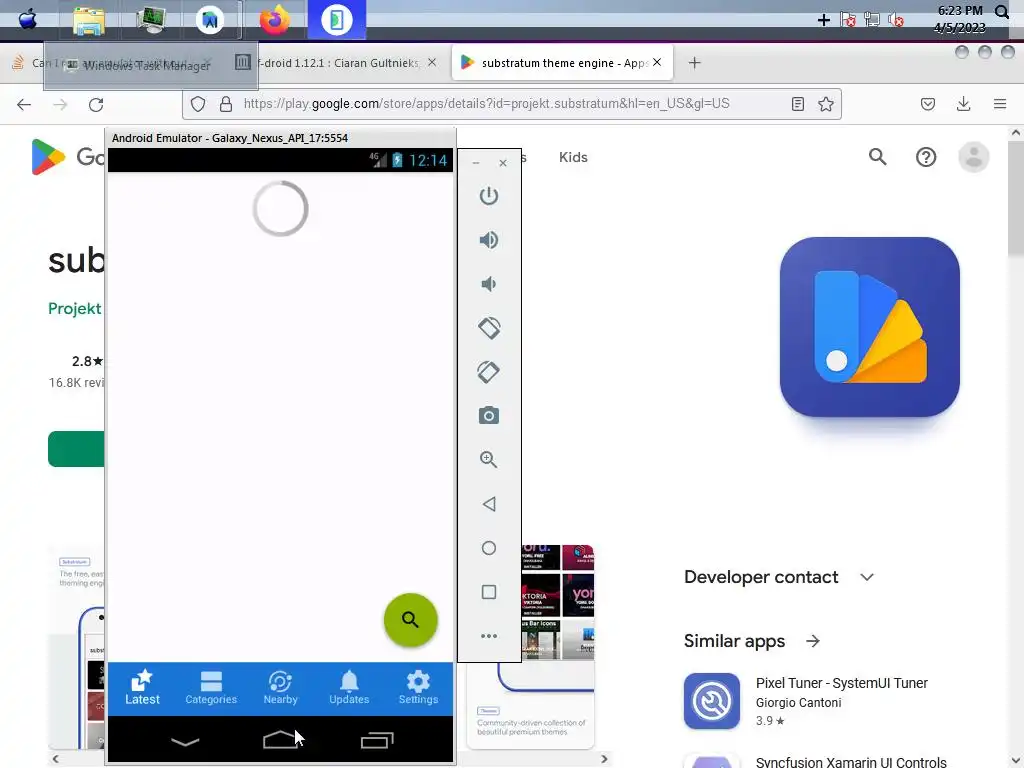Open the Apple logo menu

point(27,20)
